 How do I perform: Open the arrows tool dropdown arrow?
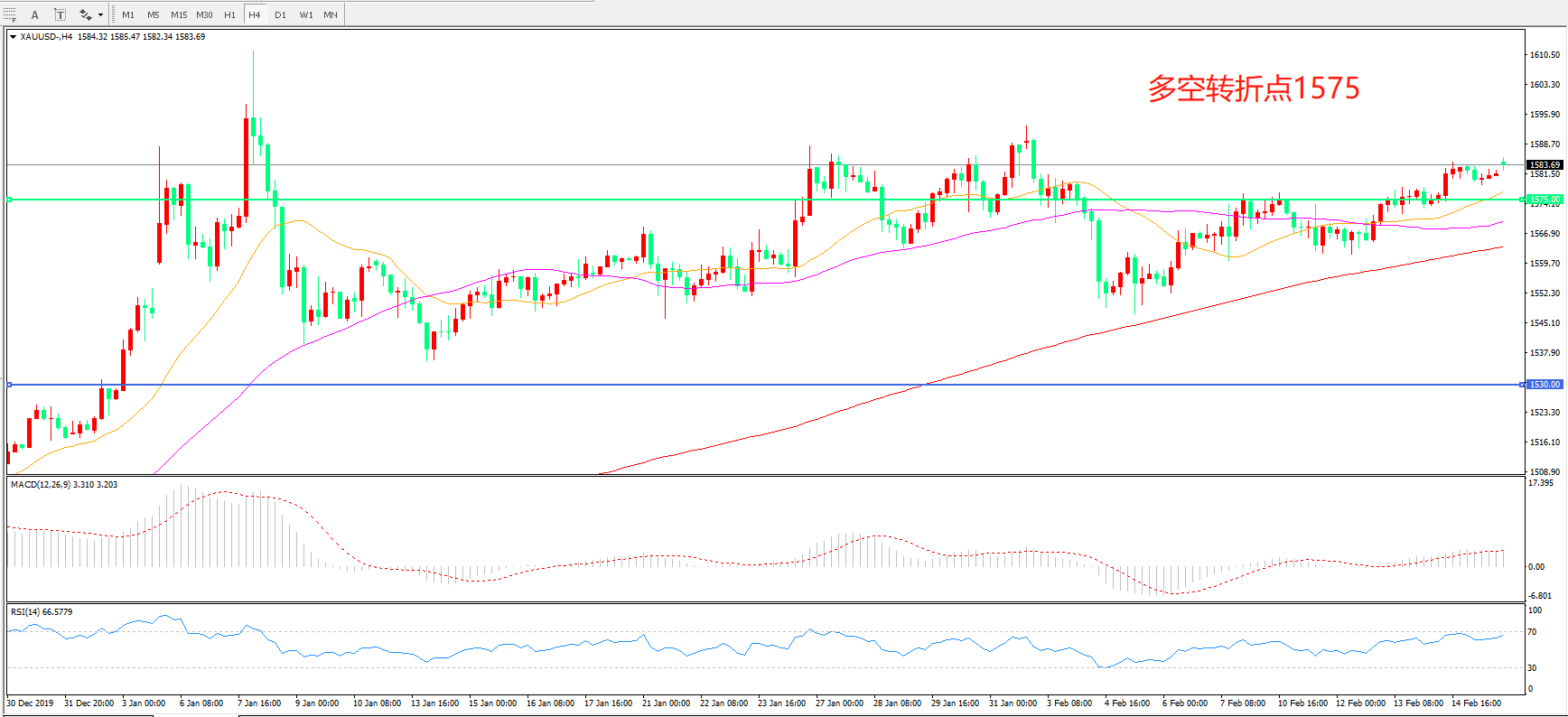click(x=100, y=14)
